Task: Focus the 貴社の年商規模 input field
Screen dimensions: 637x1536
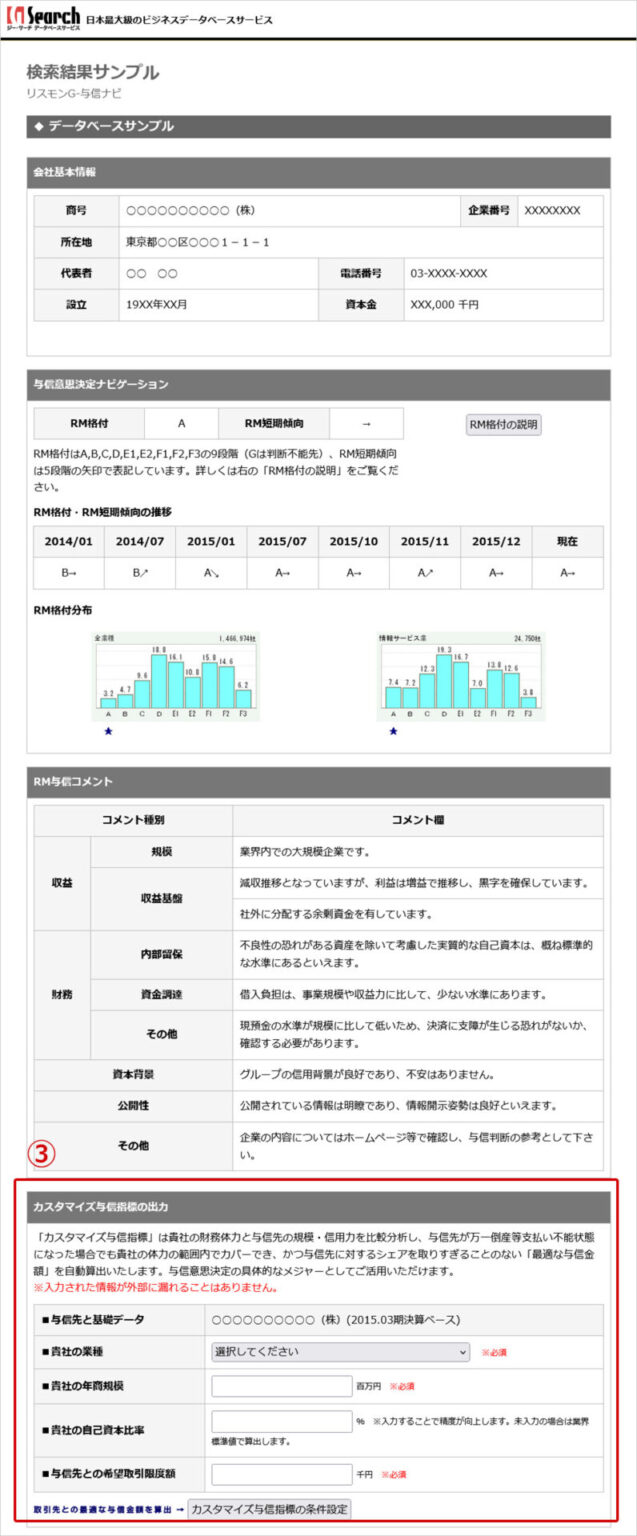Action: [282, 1386]
